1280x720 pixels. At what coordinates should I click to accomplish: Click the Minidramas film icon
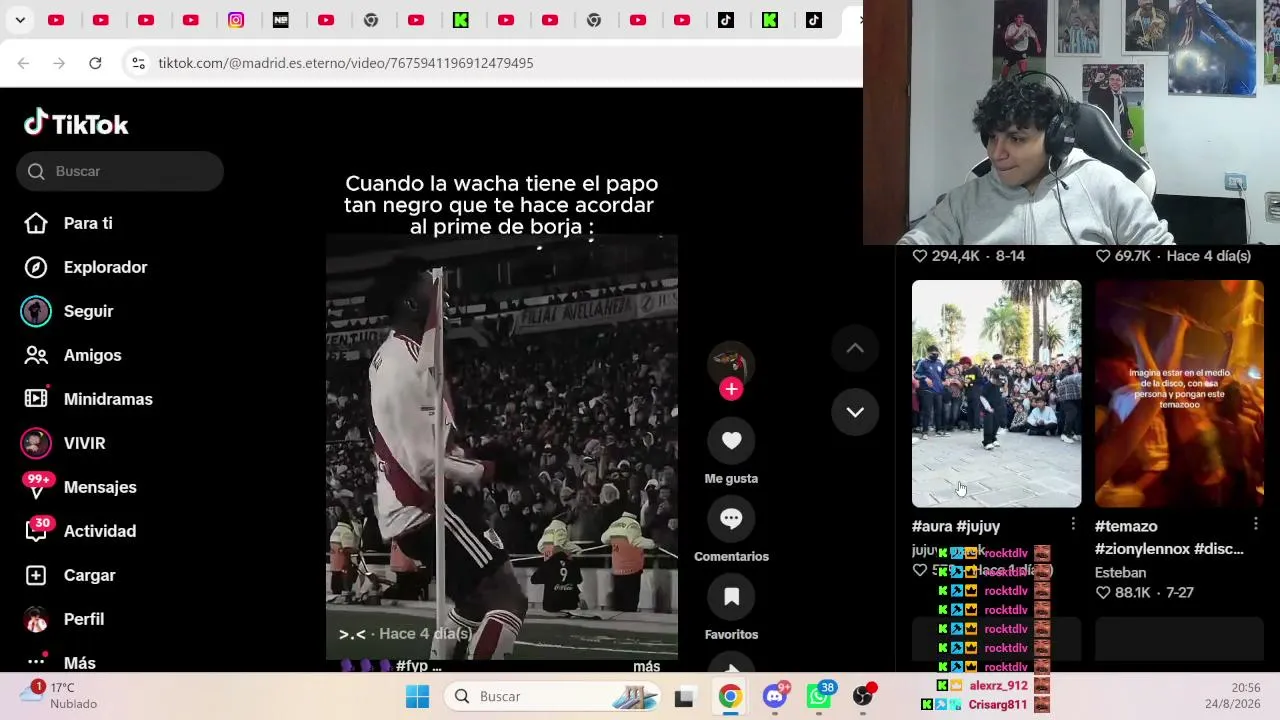(36, 399)
